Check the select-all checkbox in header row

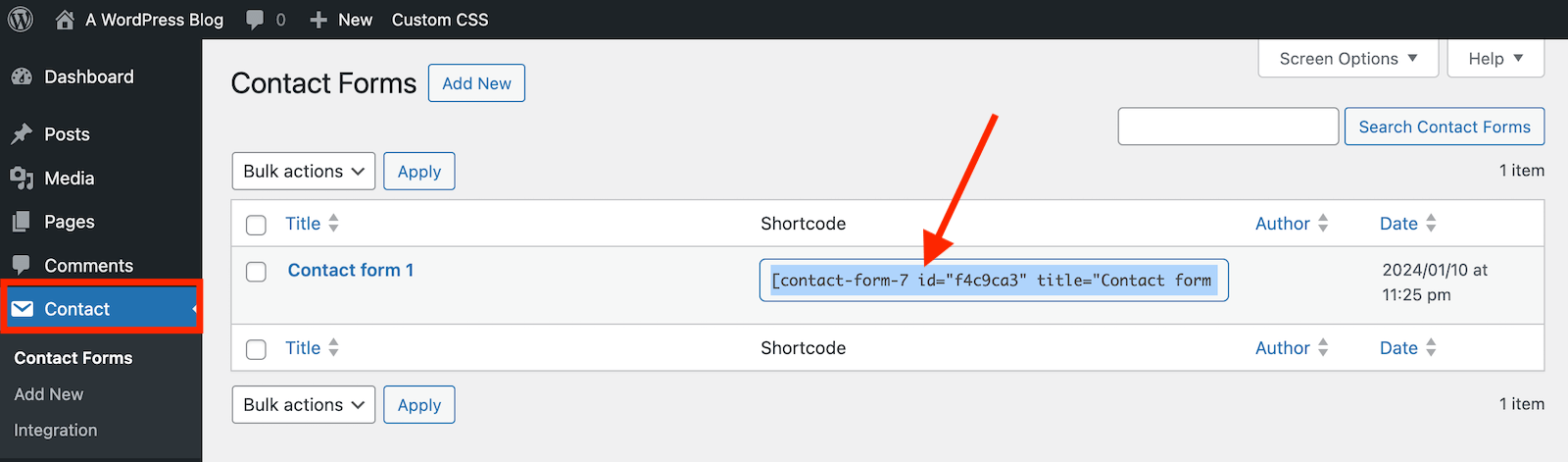(256, 225)
